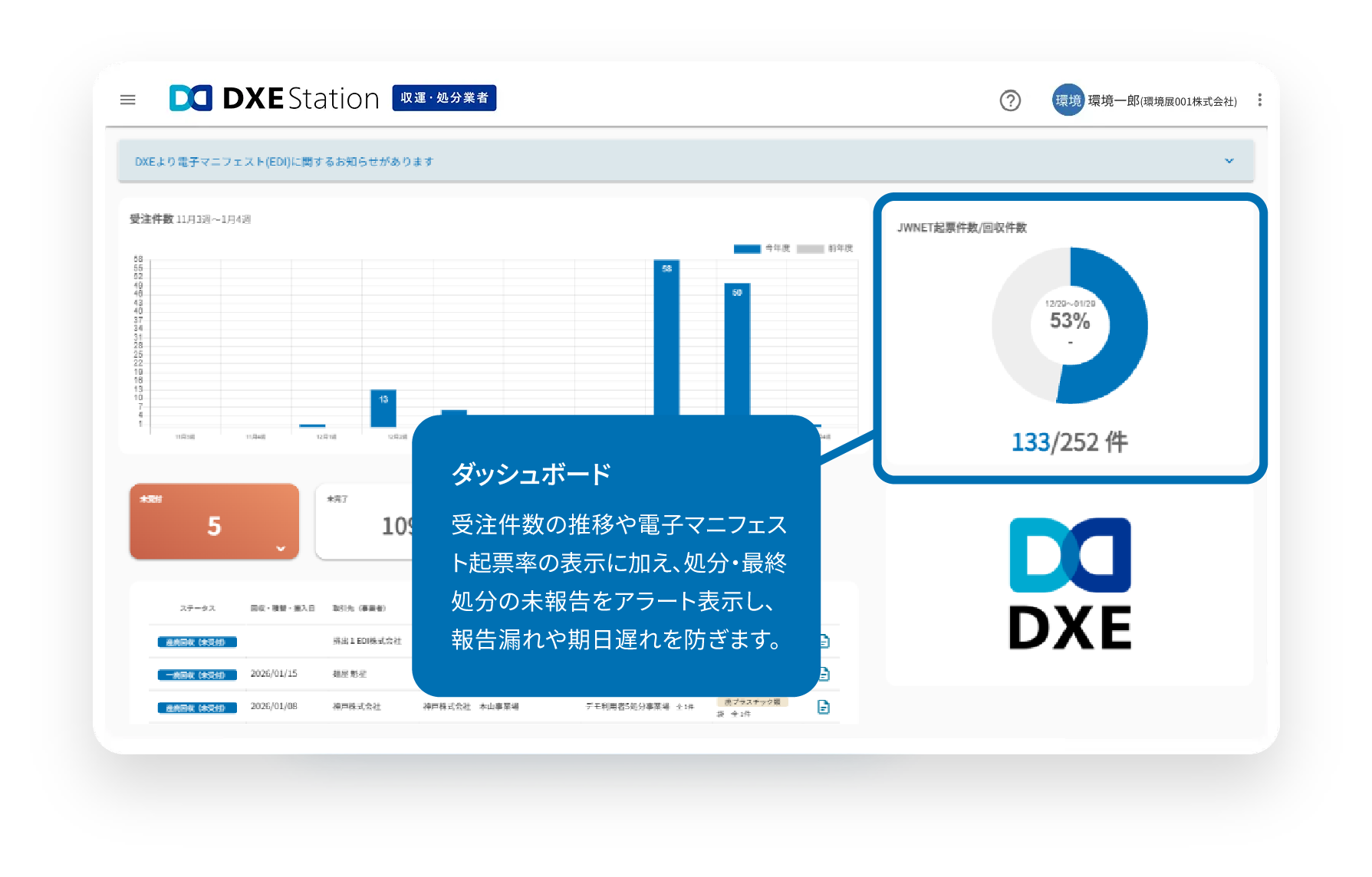Click the chart bar labeled 13
Viewport: 1372px width, 877px height.
pyautogui.click(x=383, y=409)
